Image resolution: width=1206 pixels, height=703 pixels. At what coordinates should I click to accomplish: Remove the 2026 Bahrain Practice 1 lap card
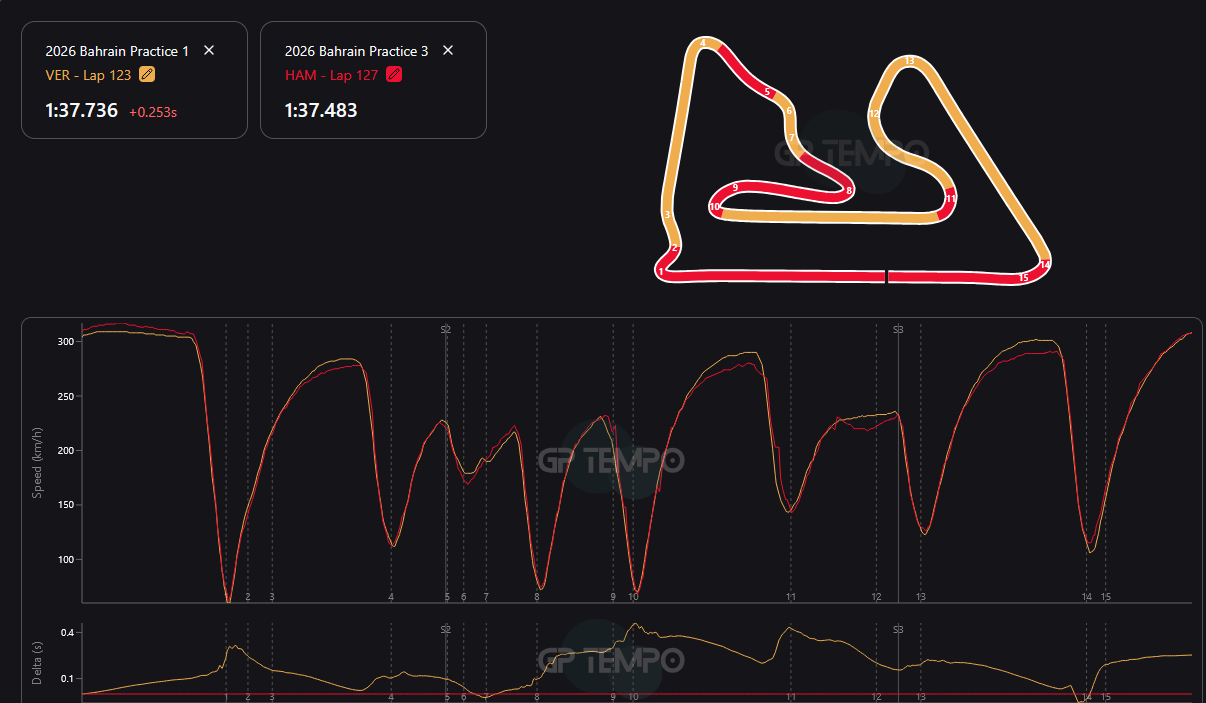click(x=209, y=50)
